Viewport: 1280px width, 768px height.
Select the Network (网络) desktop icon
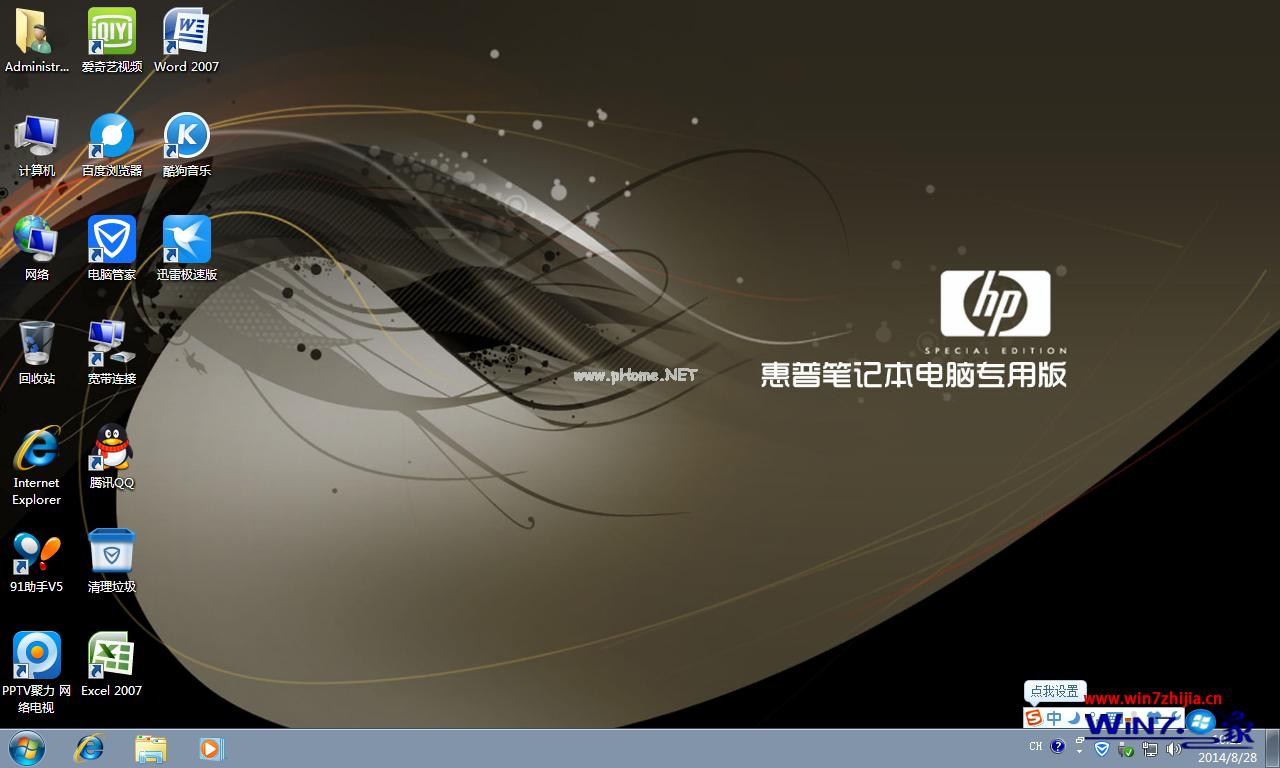tap(37, 249)
